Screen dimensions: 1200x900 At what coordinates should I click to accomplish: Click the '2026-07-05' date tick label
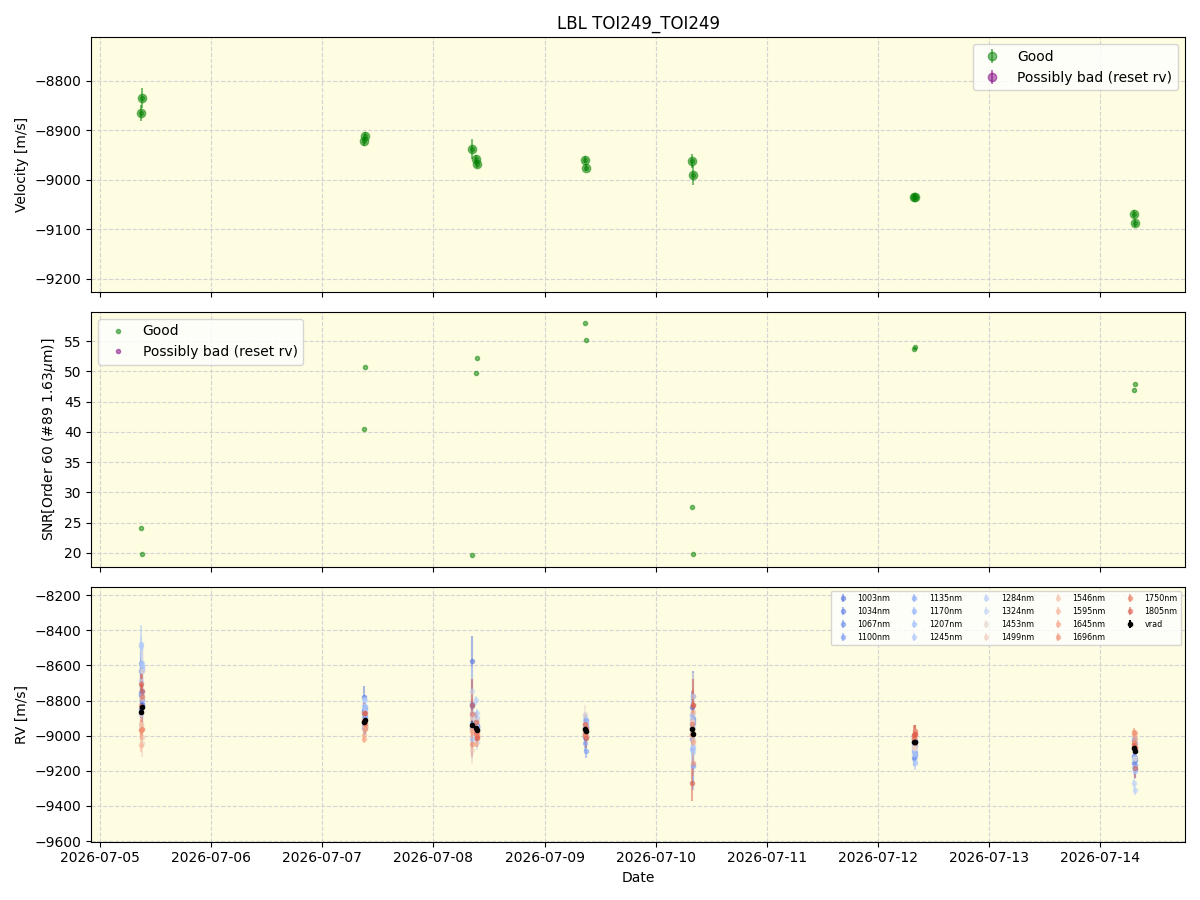point(100,858)
